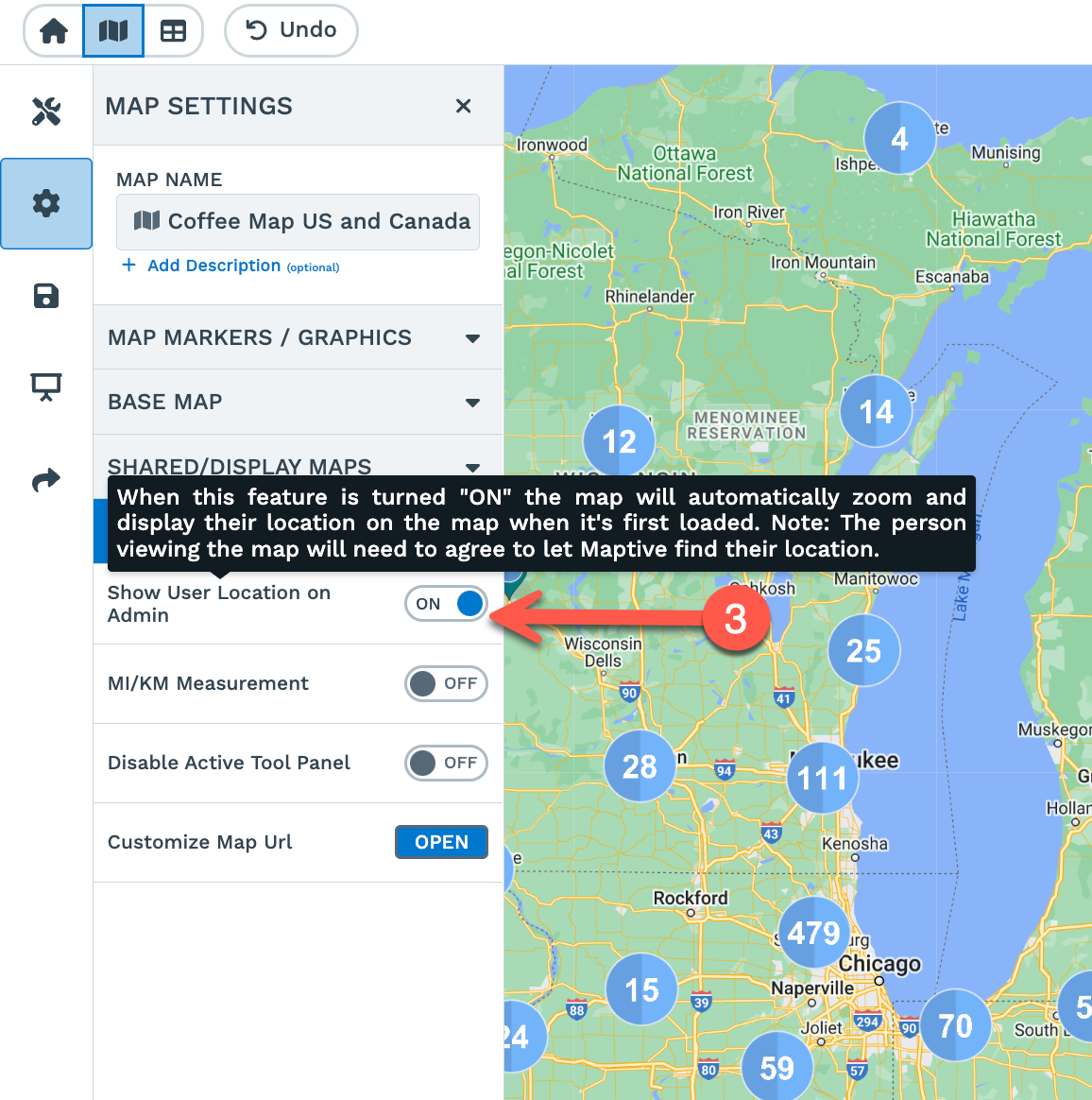Click the share arrow sidebar icon
This screenshot has height=1100, width=1092.
click(46, 480)
